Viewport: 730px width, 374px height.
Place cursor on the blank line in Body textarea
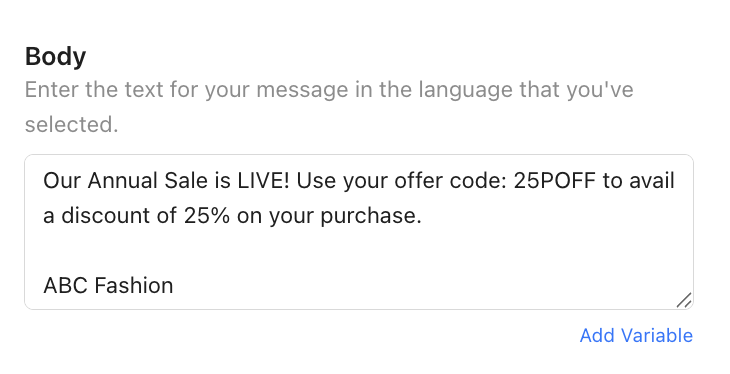click(x=358, y=251)
